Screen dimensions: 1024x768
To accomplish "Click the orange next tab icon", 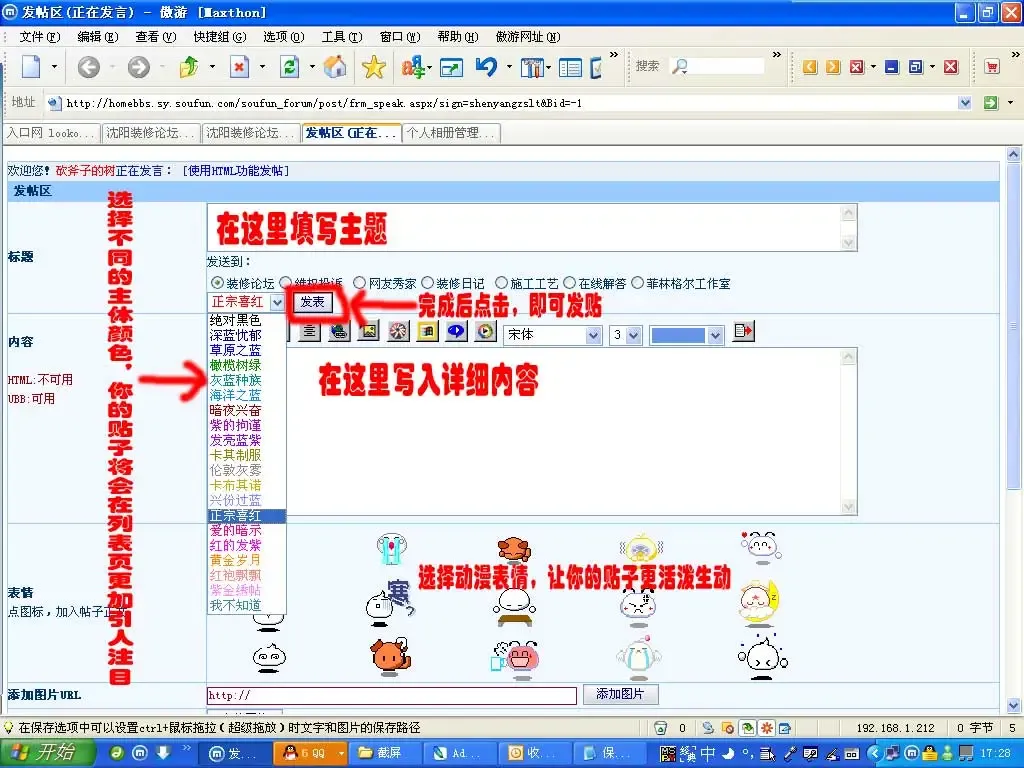I will [833, 67].
